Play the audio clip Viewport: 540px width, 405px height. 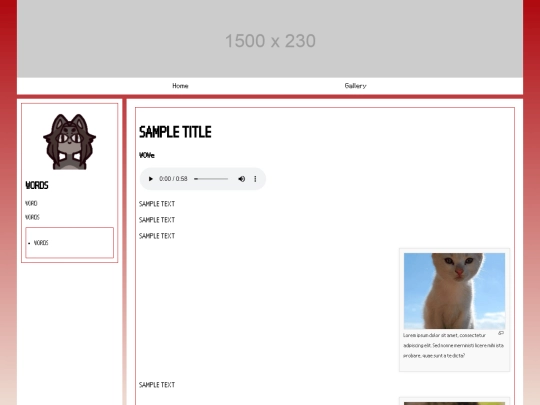pyautogui.click(x=150, y=179)
